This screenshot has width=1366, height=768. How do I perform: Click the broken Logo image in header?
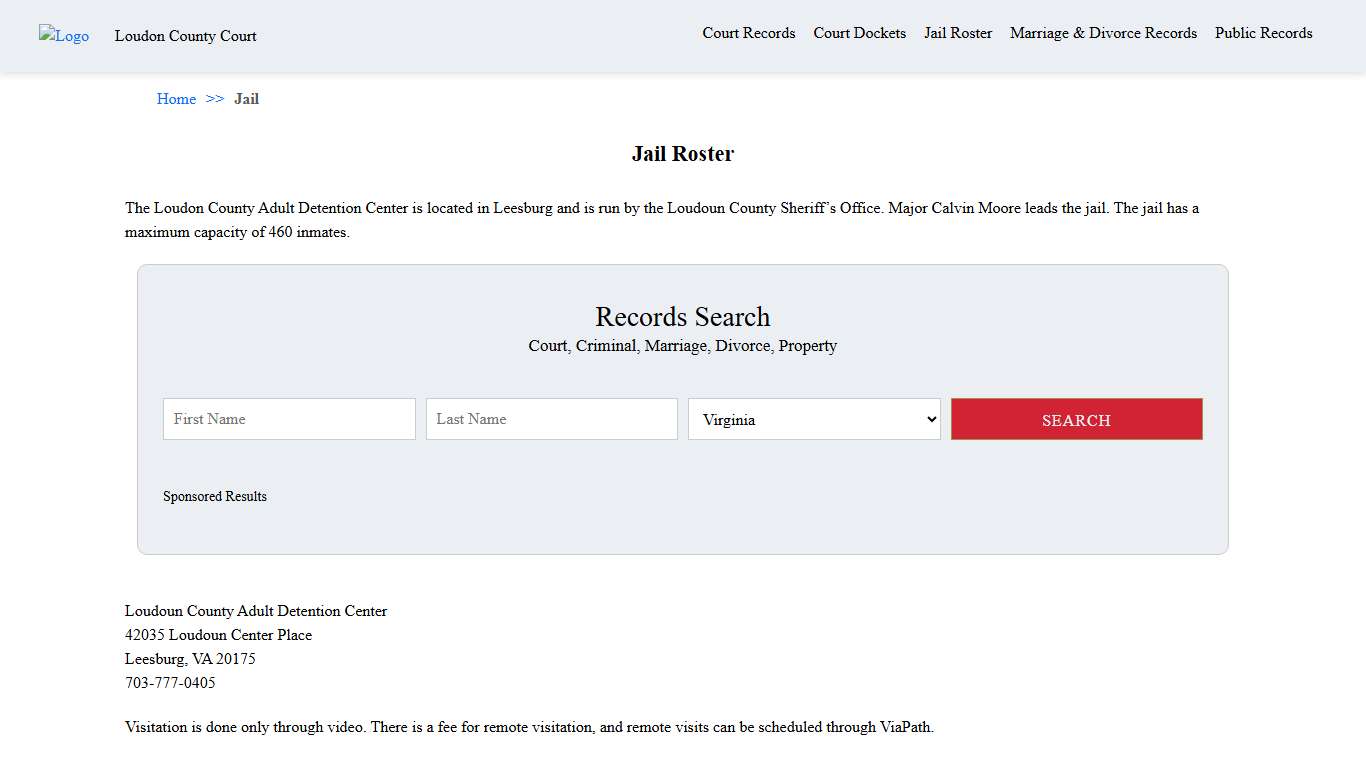pos(64,36)
